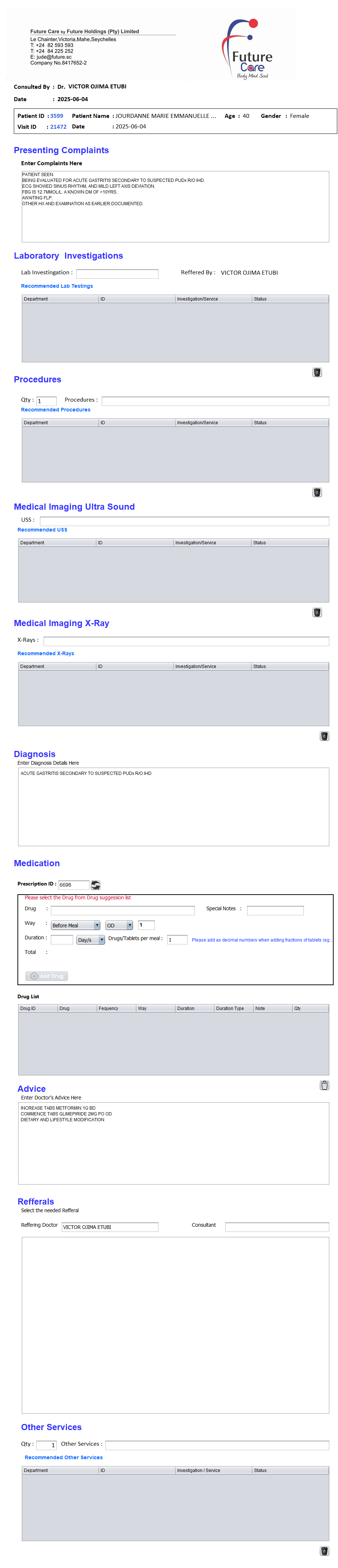Screen dimensions: 338x1568
Task: Click delete icon under Laboratory Investigations table
Action: click(317, 372)
